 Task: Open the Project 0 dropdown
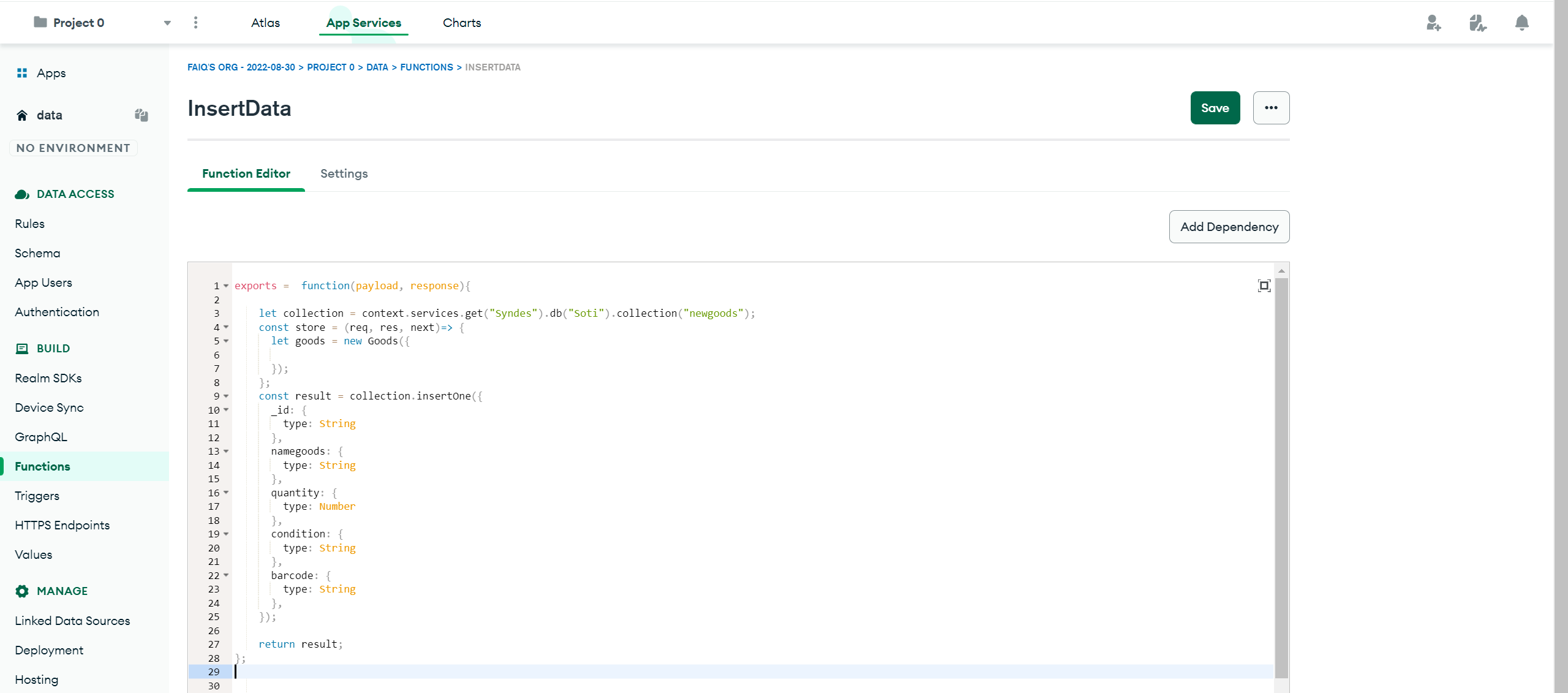tap(167, 23)
